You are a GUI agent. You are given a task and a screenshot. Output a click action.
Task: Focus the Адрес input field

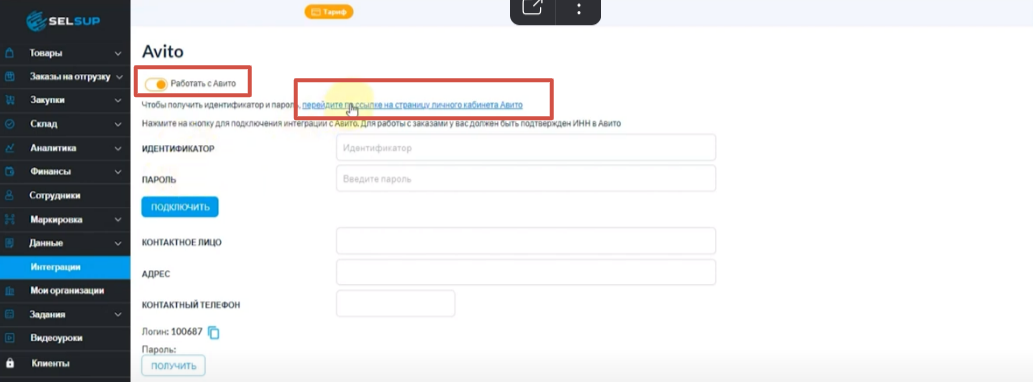click(526, 272)
